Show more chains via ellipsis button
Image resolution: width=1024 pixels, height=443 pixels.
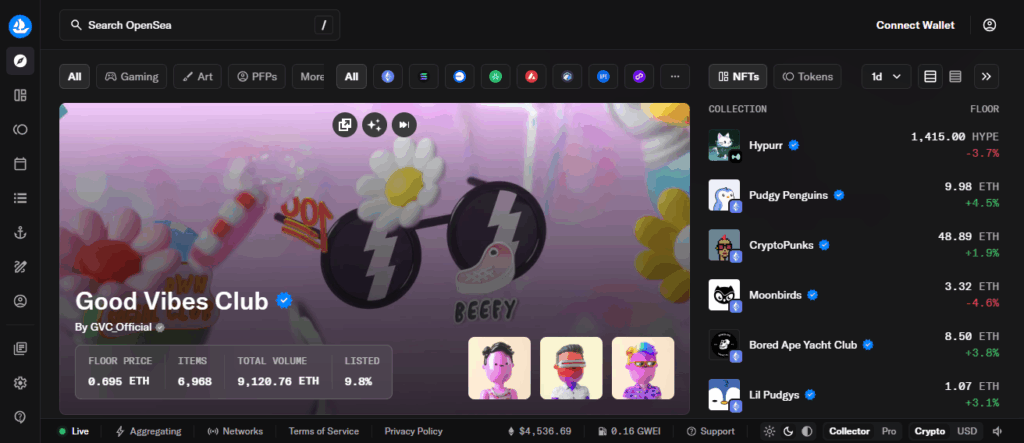675,76
